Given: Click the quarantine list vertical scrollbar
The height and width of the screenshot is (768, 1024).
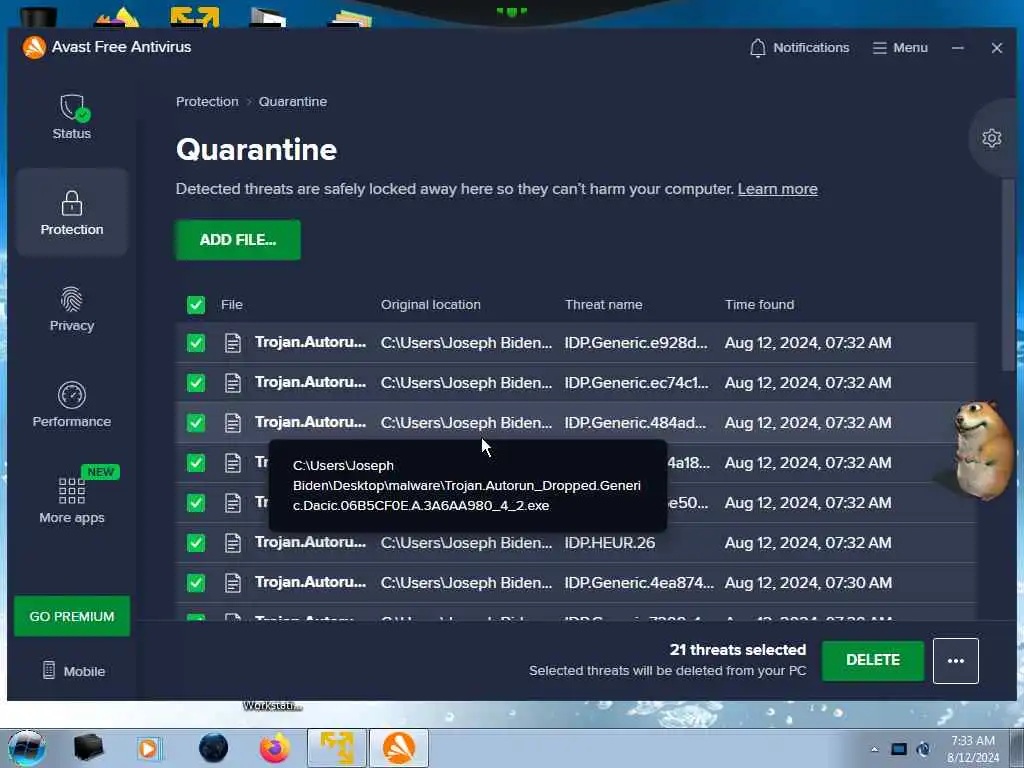Looking at the screenshot, I should (1008, 274).
